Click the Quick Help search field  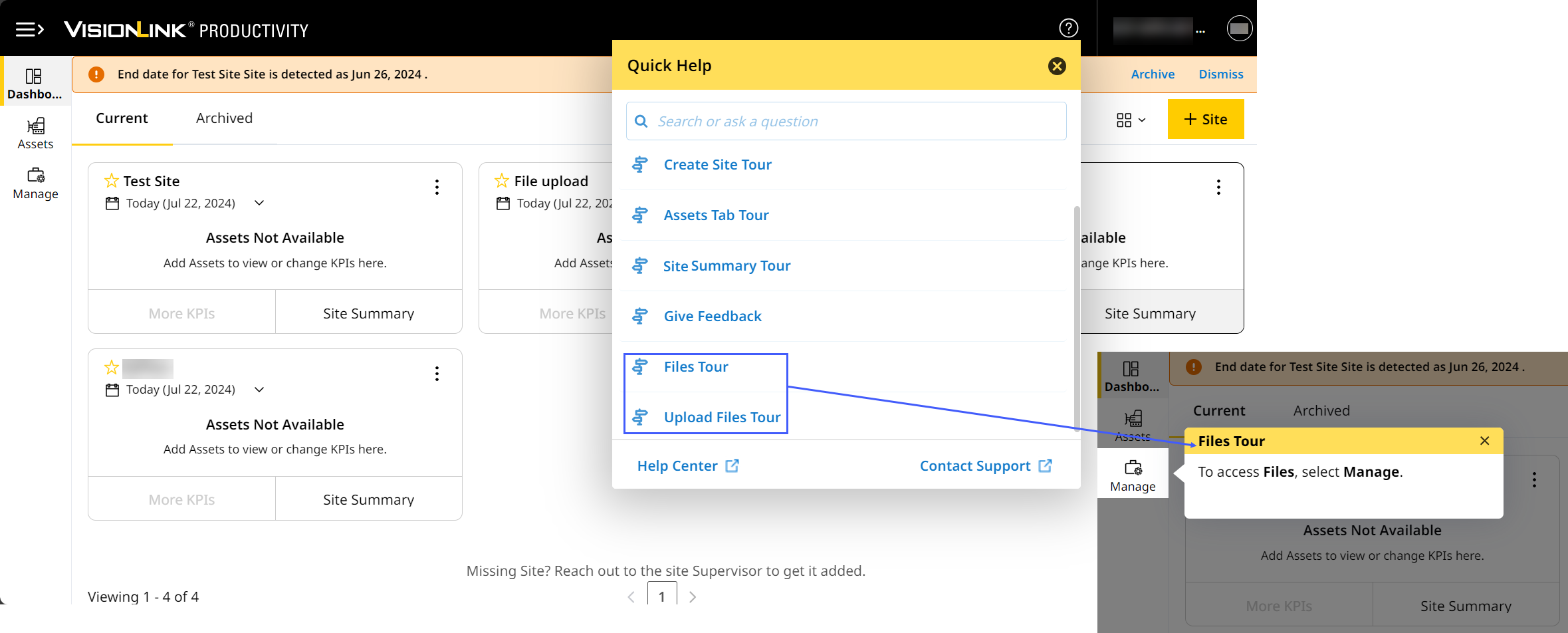(x=845, y=122)
